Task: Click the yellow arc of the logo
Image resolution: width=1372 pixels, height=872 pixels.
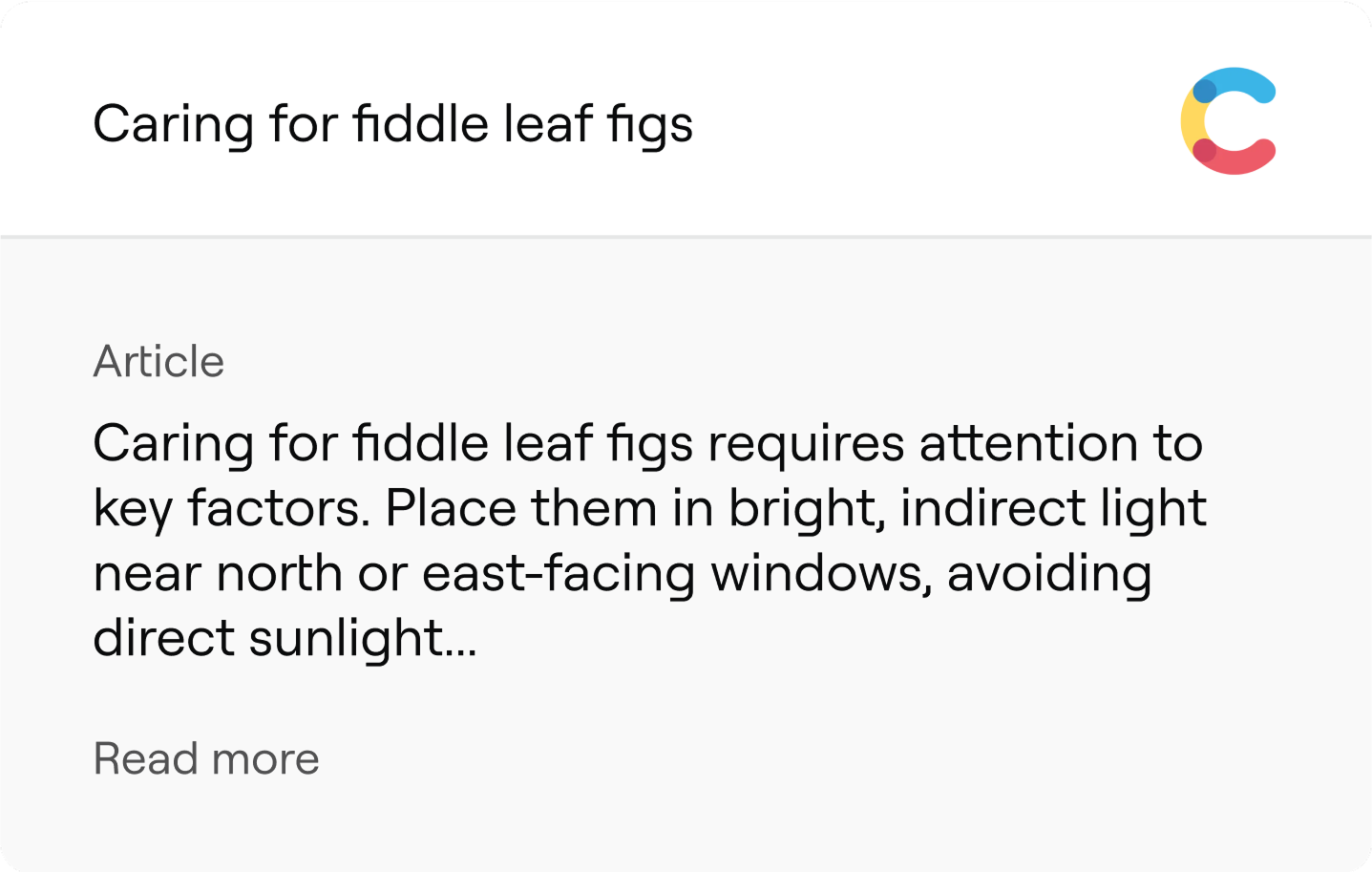Action: point(1190,121)
